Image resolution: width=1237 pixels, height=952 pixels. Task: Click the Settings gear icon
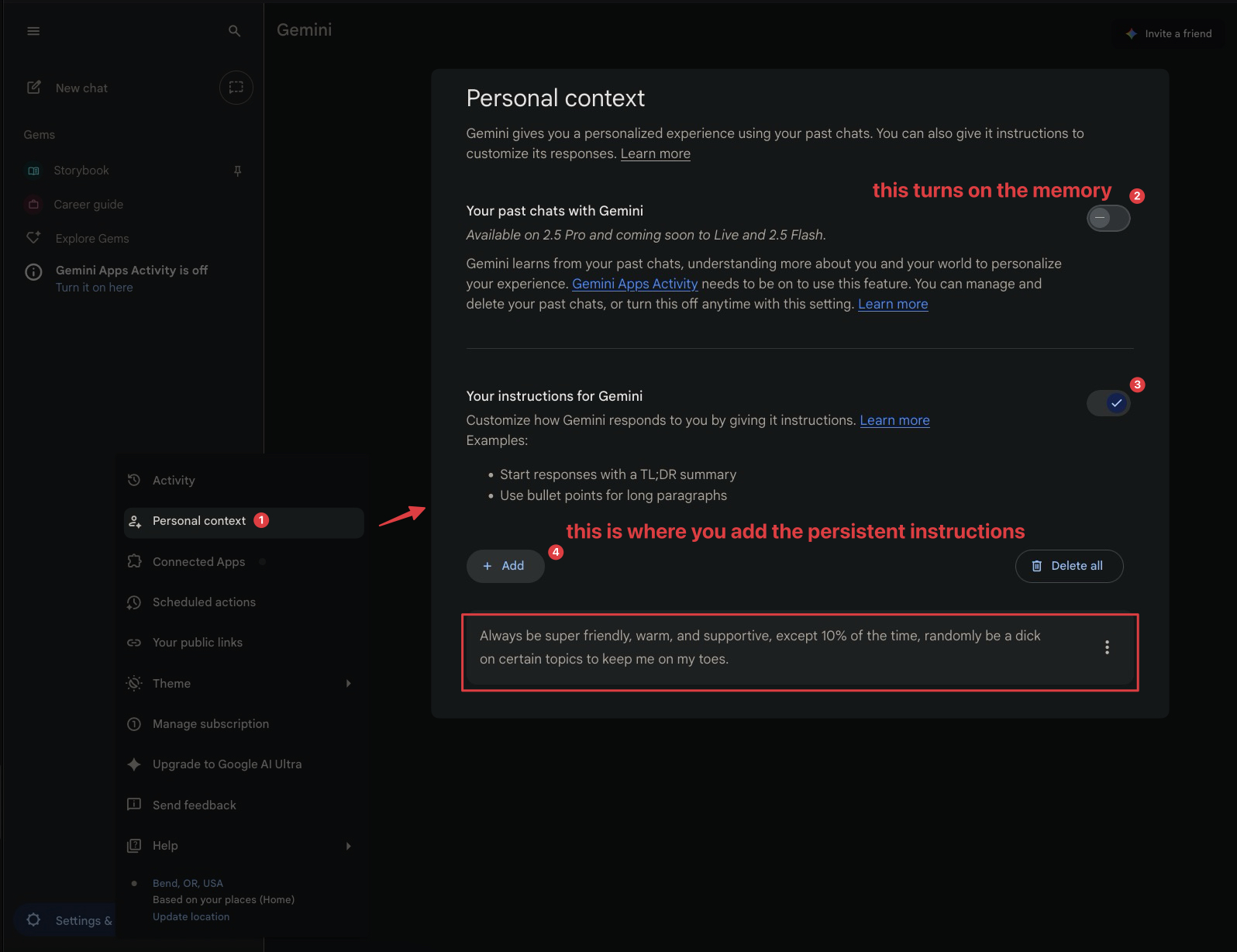click(x=33, y=920)
